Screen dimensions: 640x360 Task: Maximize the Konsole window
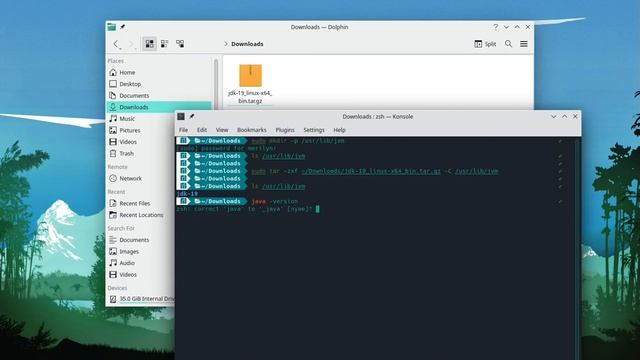(x=564, y=116)
